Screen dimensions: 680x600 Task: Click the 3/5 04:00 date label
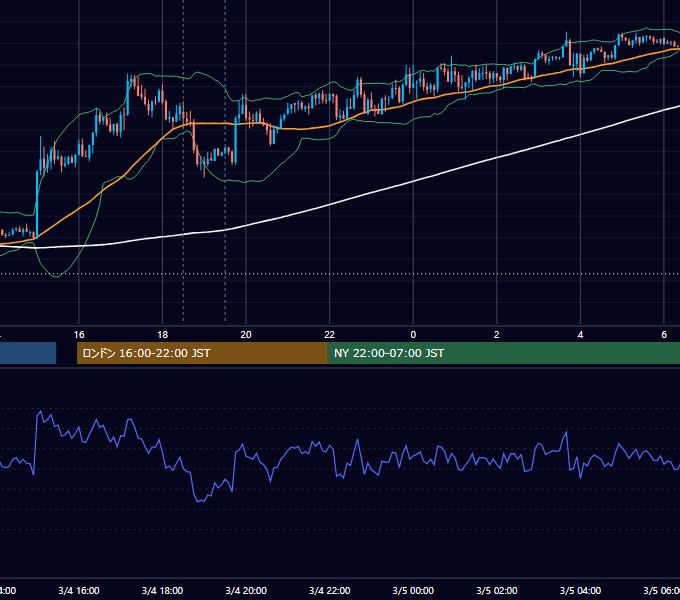pos(580,590)
